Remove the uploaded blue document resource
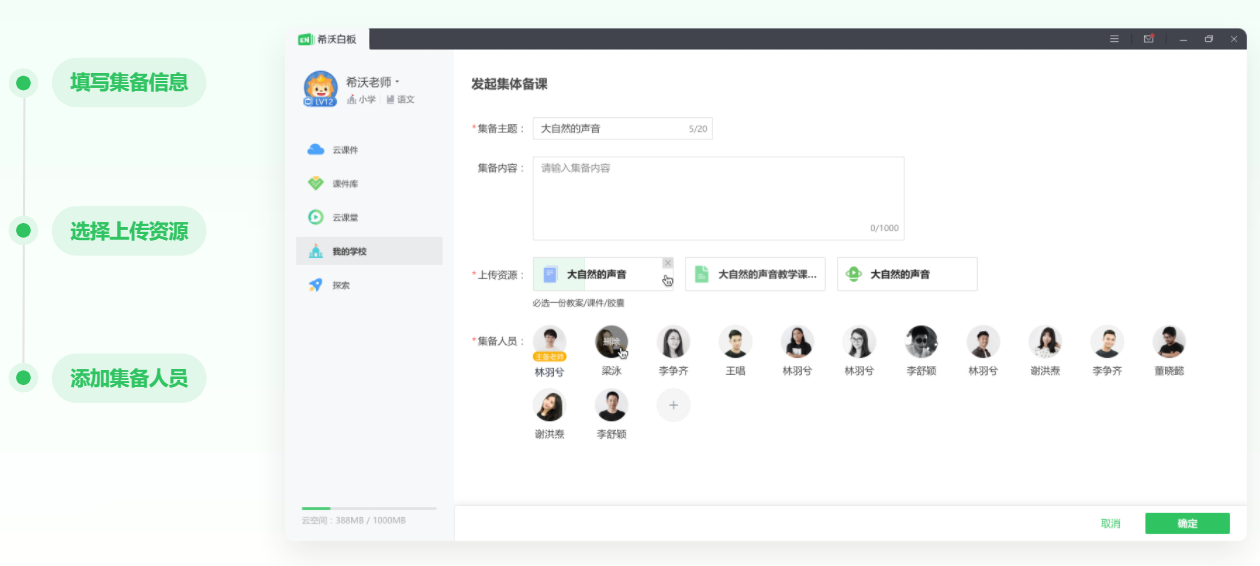The width and height of the screenshot is (1260, 566). pos(668,263)
